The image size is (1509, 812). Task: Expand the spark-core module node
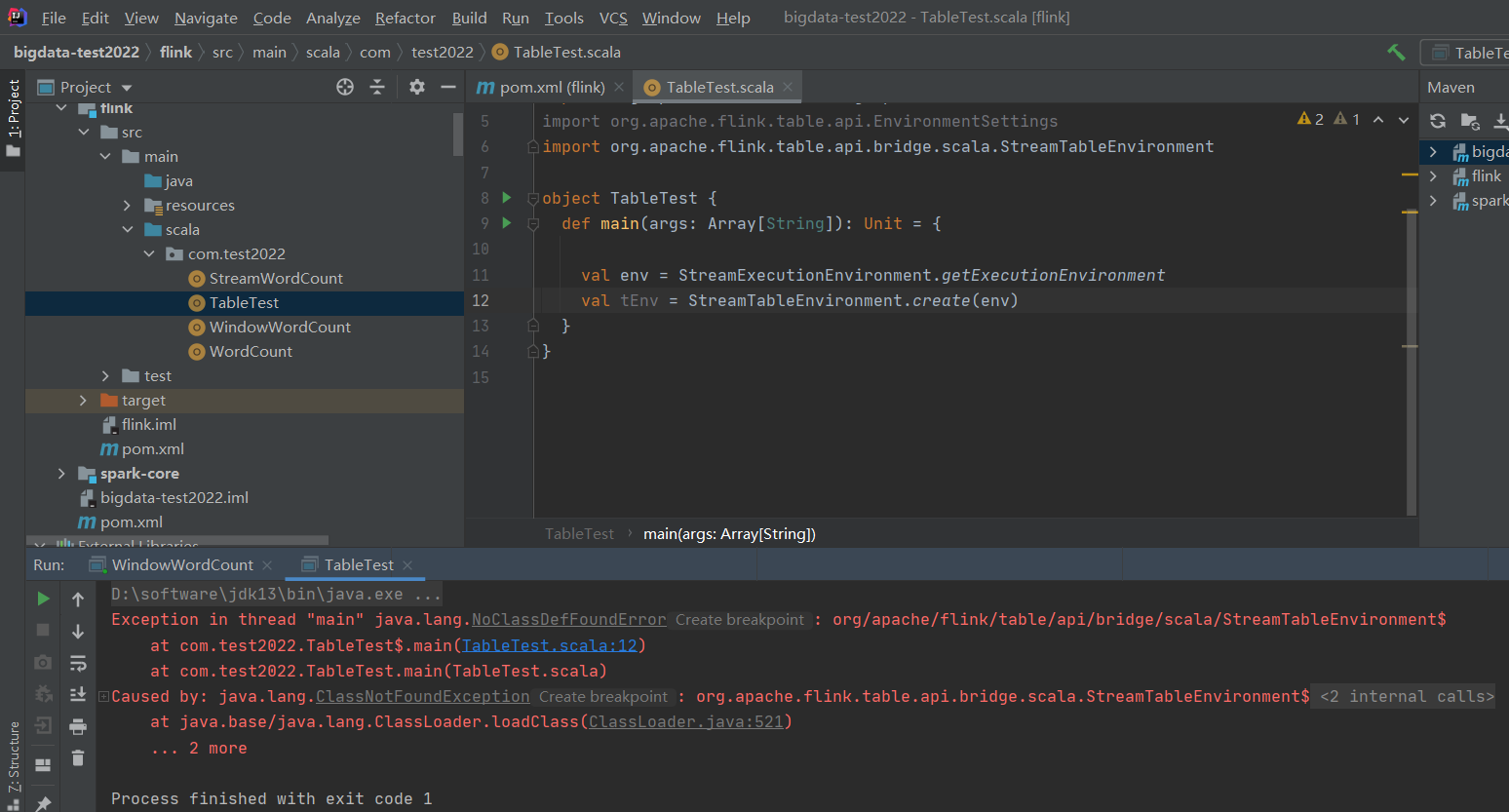61,474
